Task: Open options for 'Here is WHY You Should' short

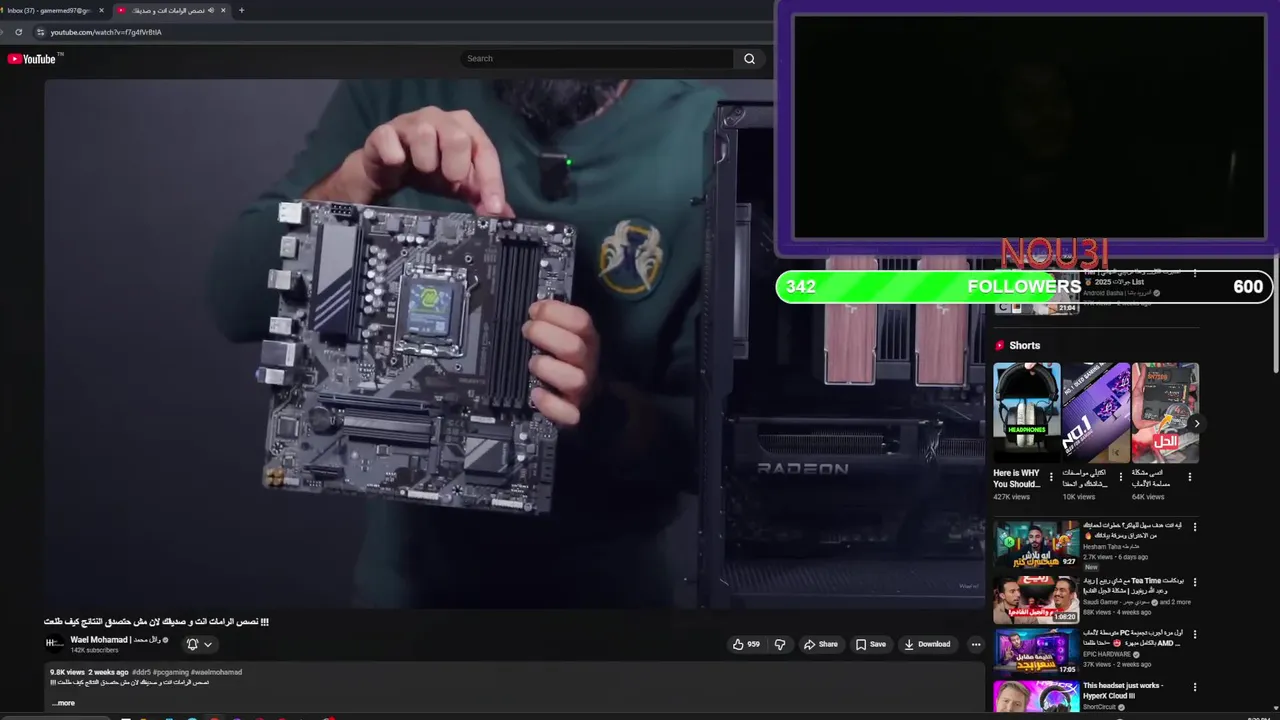Action: [1051, 477]
